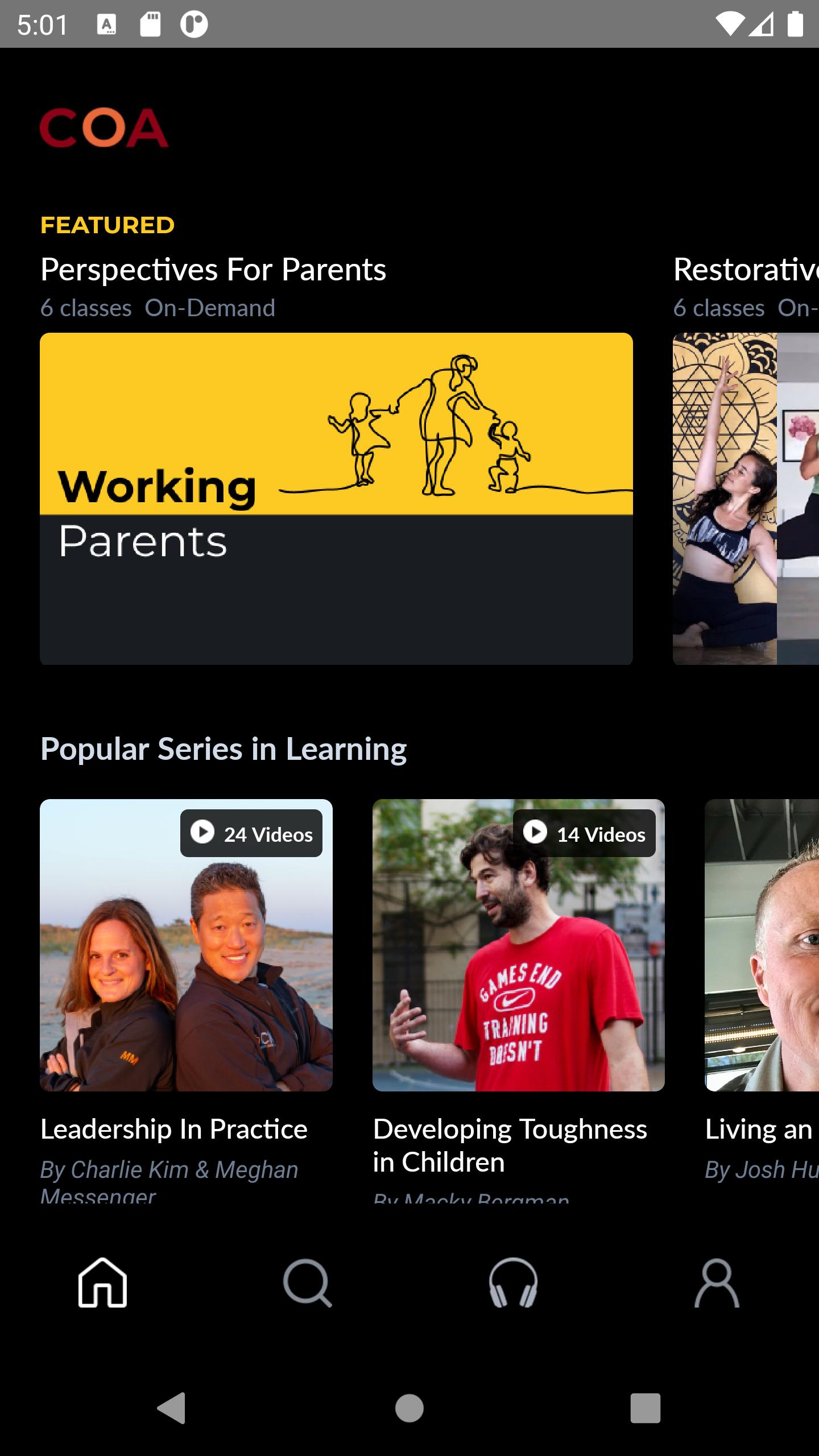Open the Working Parents featured banner
Image resolution: width=819 pixels, height=1456 pixels.
click(x=336, y=499)
